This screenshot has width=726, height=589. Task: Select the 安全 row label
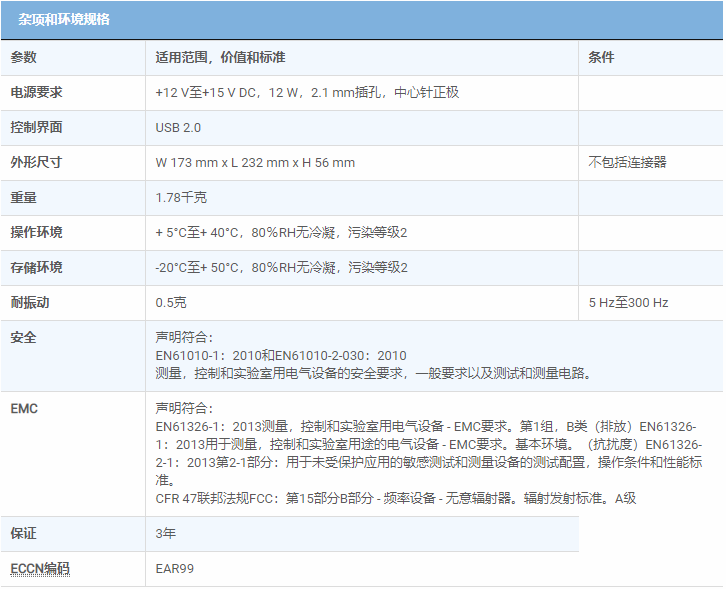24,338
